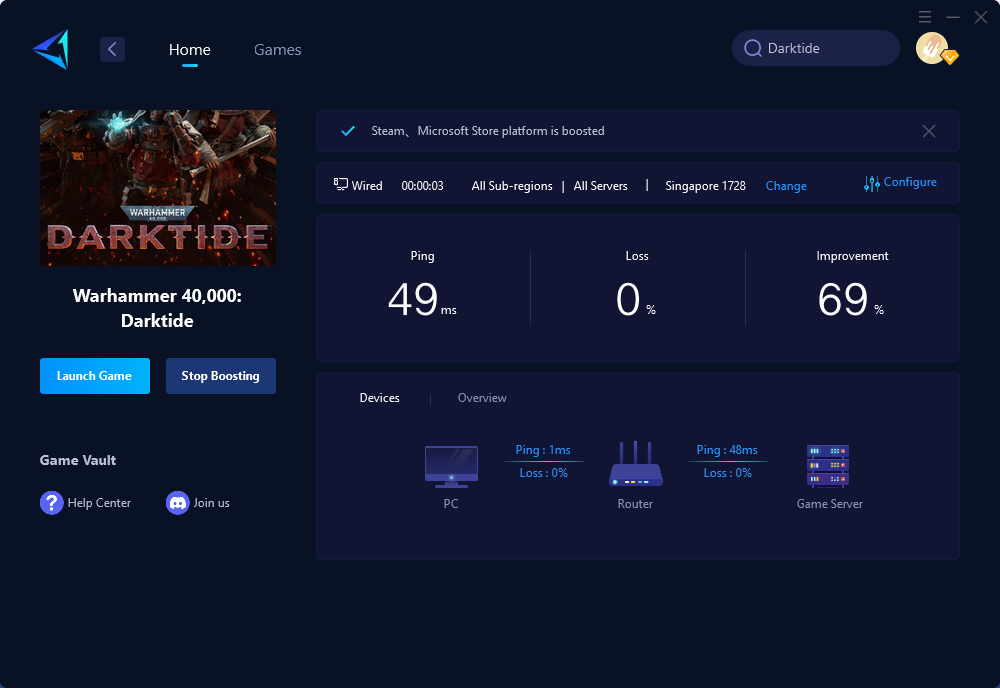Screen dimensions: 1000x688
Task: Click the 49 ms ping reading
Action: click(x=422, y=299)
